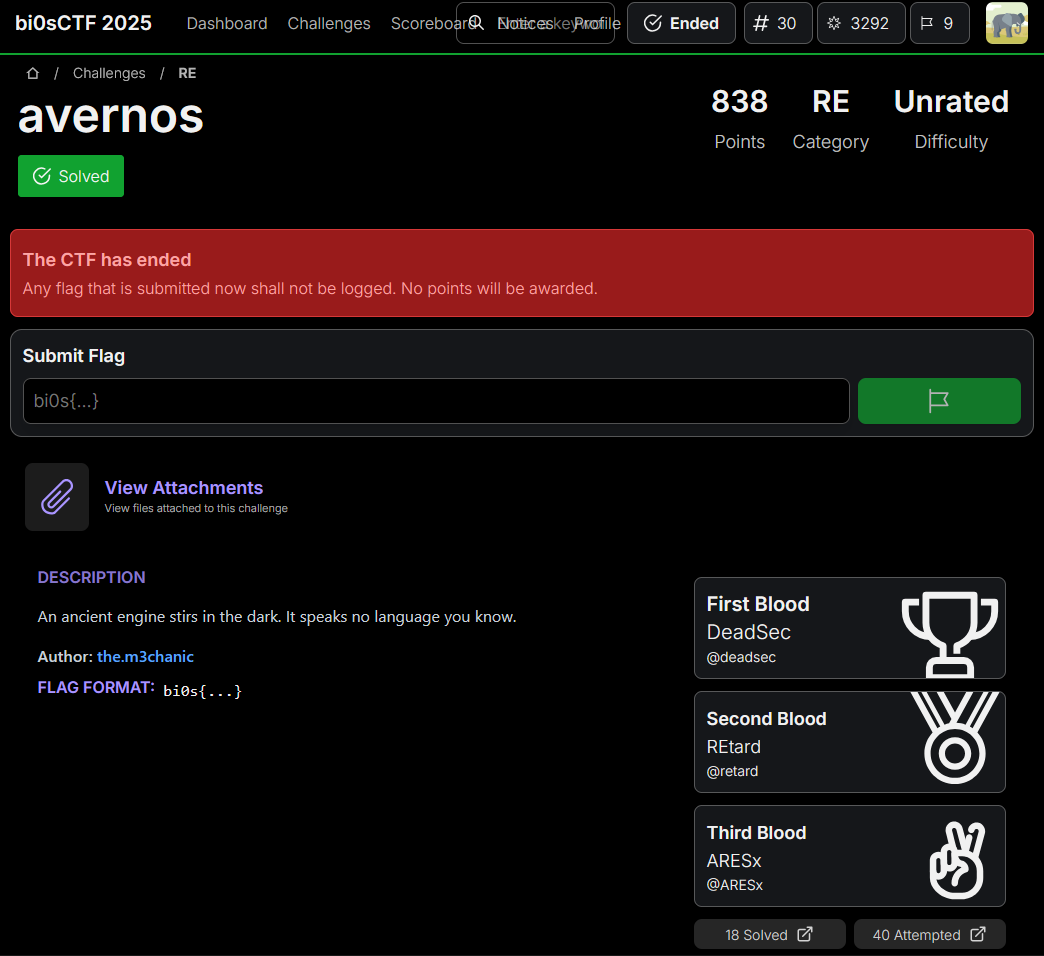1044x956 pixels.
Task: Click the flag count 9 badge
Action: (x=939, y=23)
